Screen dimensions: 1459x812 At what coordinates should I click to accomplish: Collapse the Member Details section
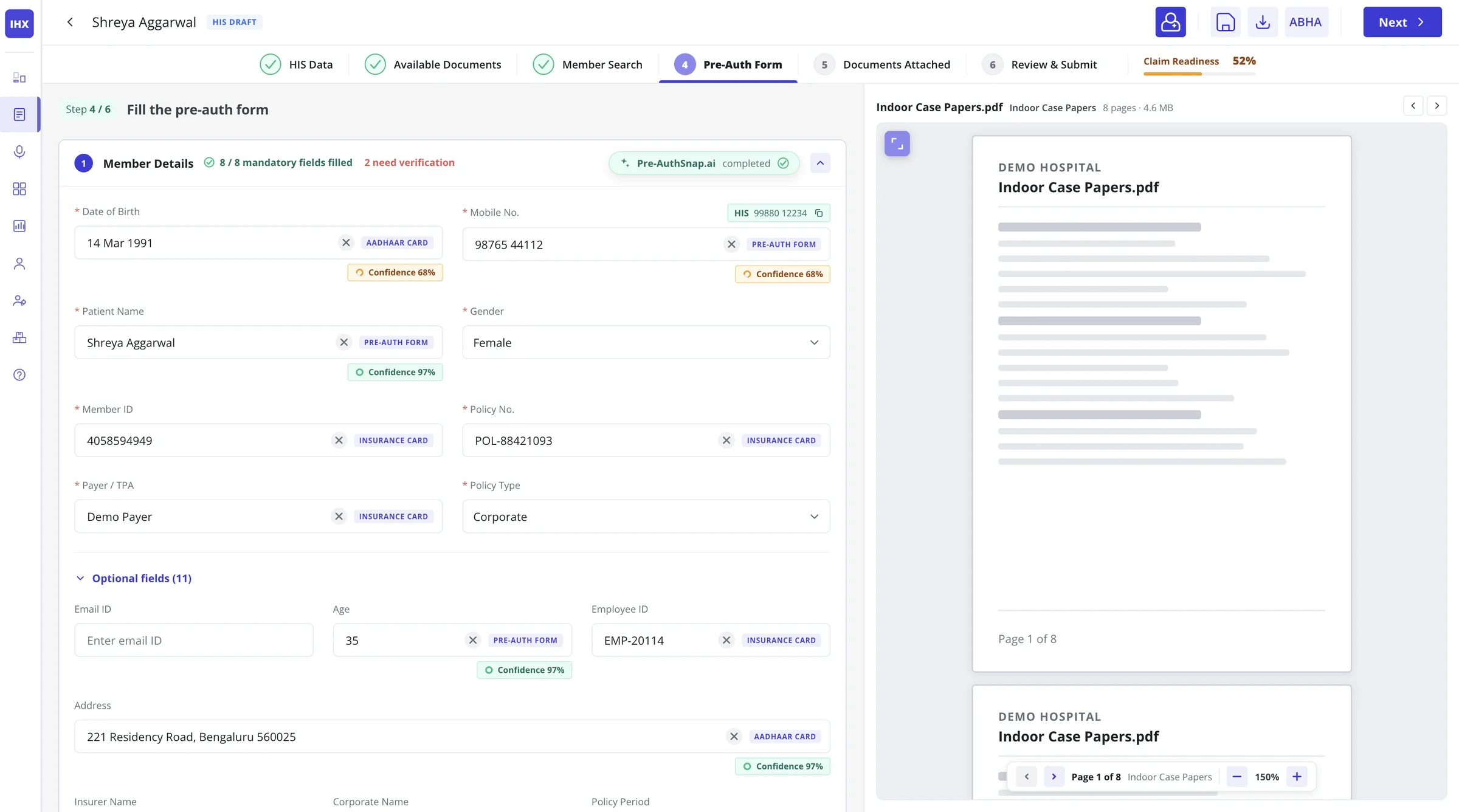820,163
